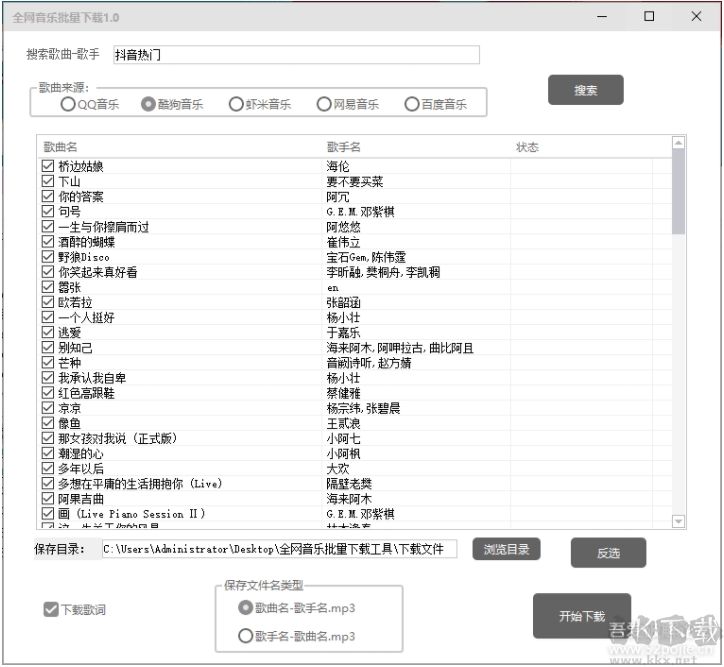Maximize the 全网音乐批量下载 window
This screenshot has width=724, height=667.
click(x=649, y=17)
